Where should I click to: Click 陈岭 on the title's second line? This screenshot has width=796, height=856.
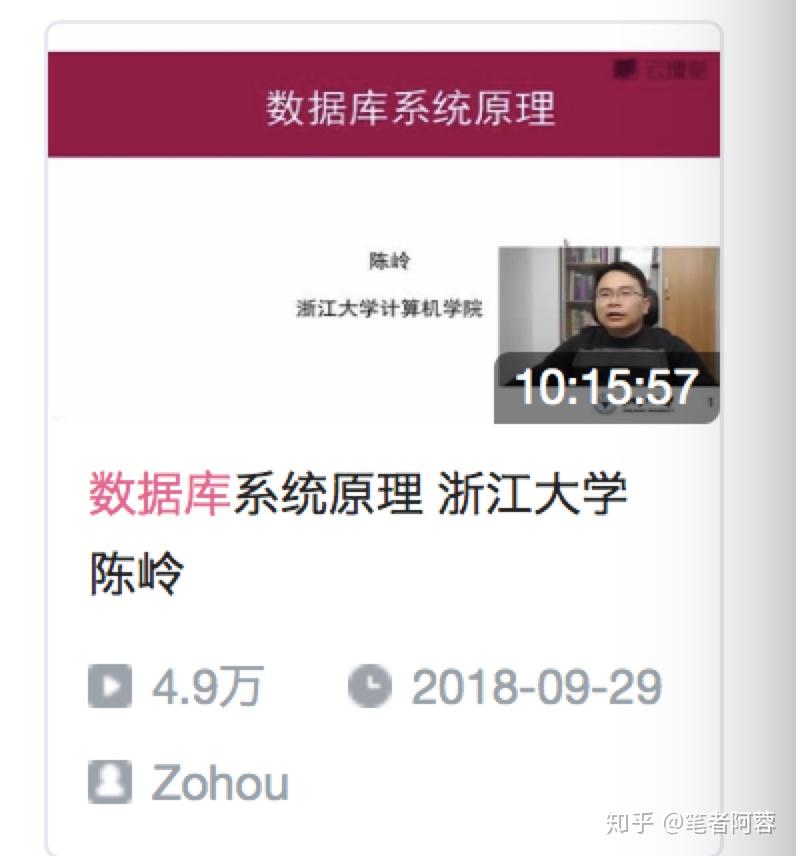coord(136,573)
